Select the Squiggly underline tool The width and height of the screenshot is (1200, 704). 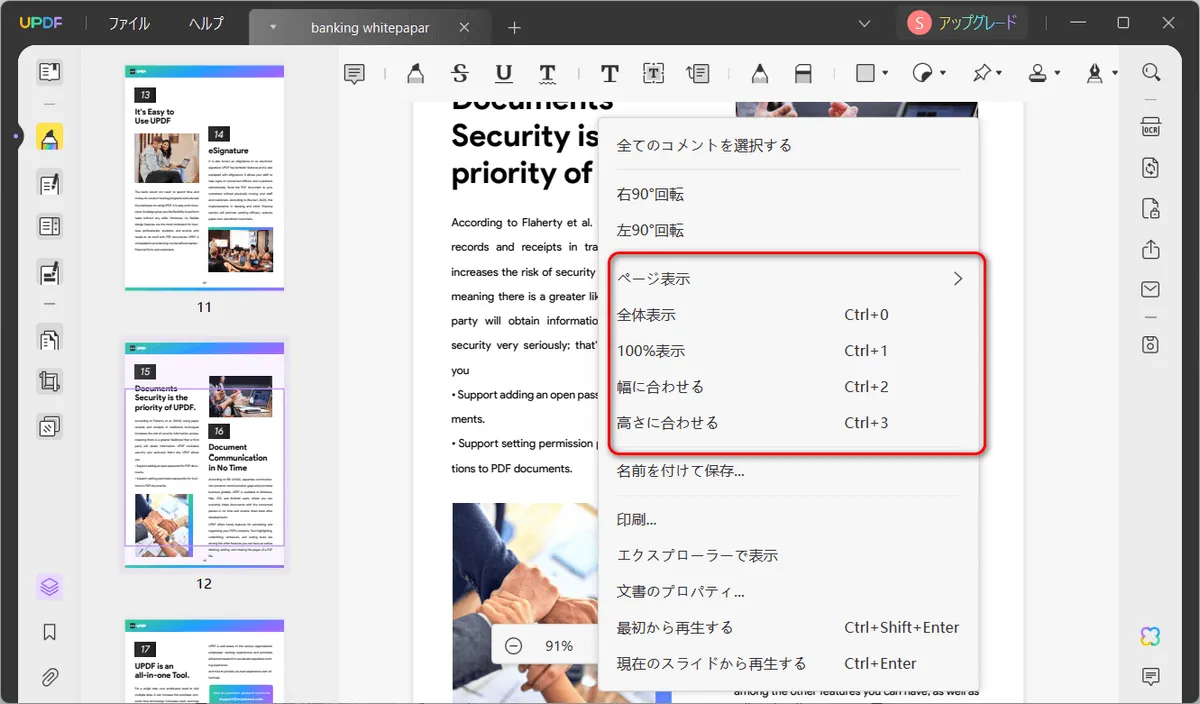[x=547, y=73]
